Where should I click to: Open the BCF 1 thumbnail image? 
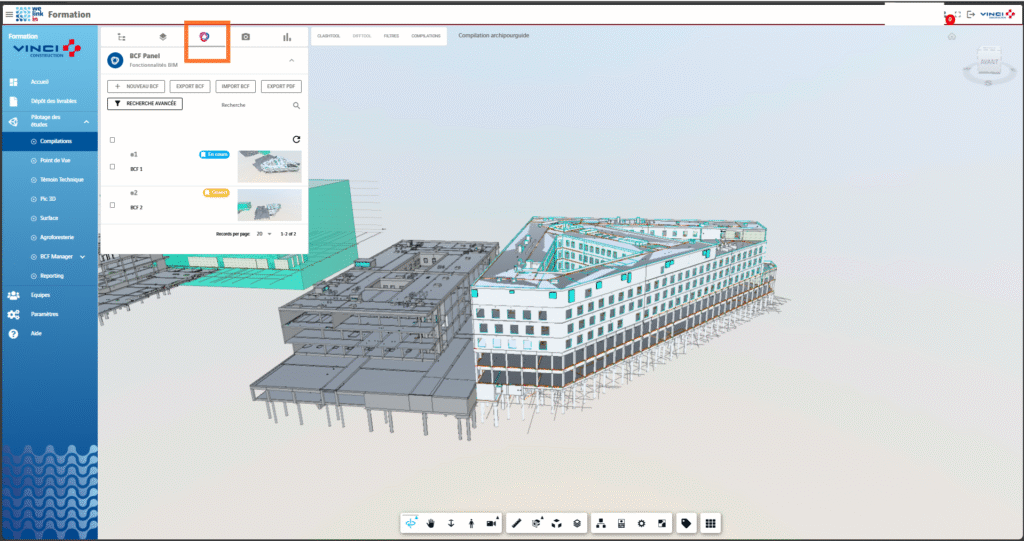click(269, 166)
